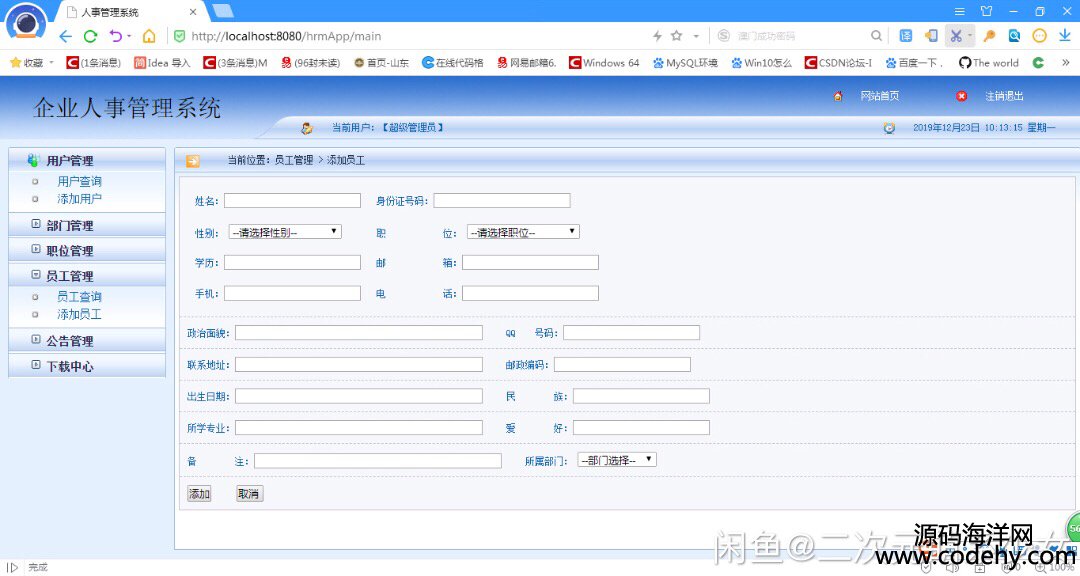The height and width of the screenshot is (576, 1080).
Task: Expand the 部门管理 sidebar section
Action: click(70, 226)
